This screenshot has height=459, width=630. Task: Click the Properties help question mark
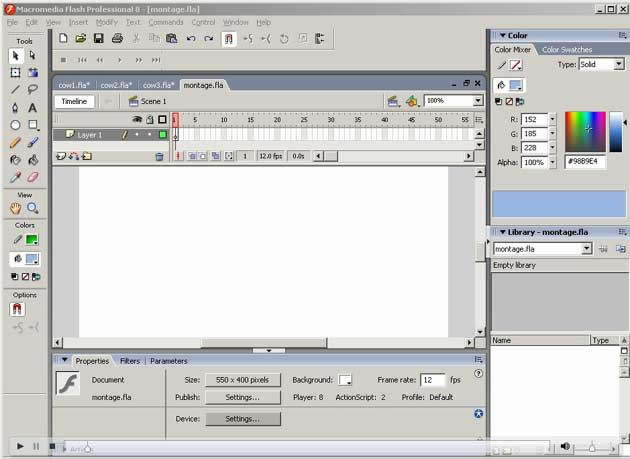[x=478, y=373]
